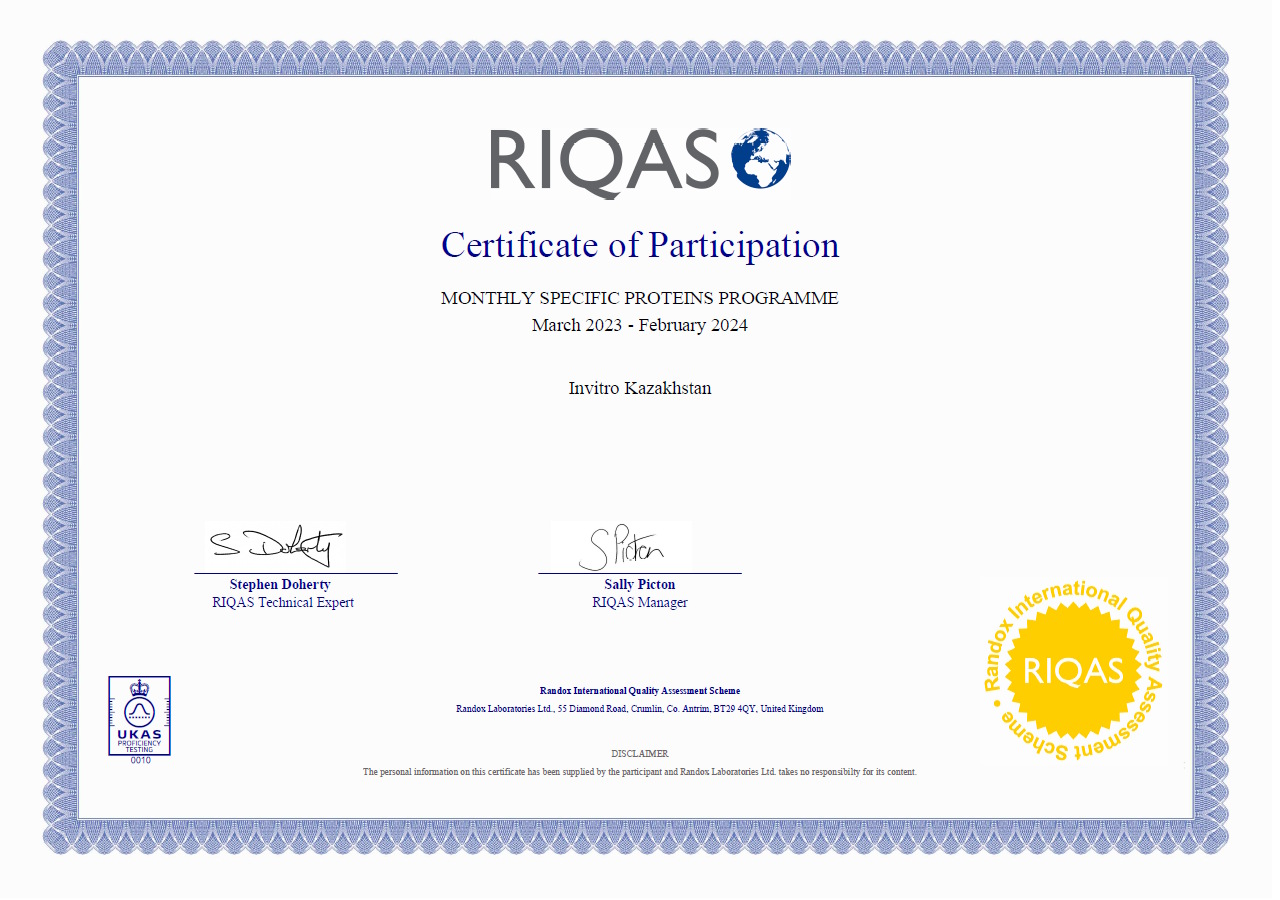Click the DISCLAIMER heading
1280x900 pixels.
(x=640, y=753)
